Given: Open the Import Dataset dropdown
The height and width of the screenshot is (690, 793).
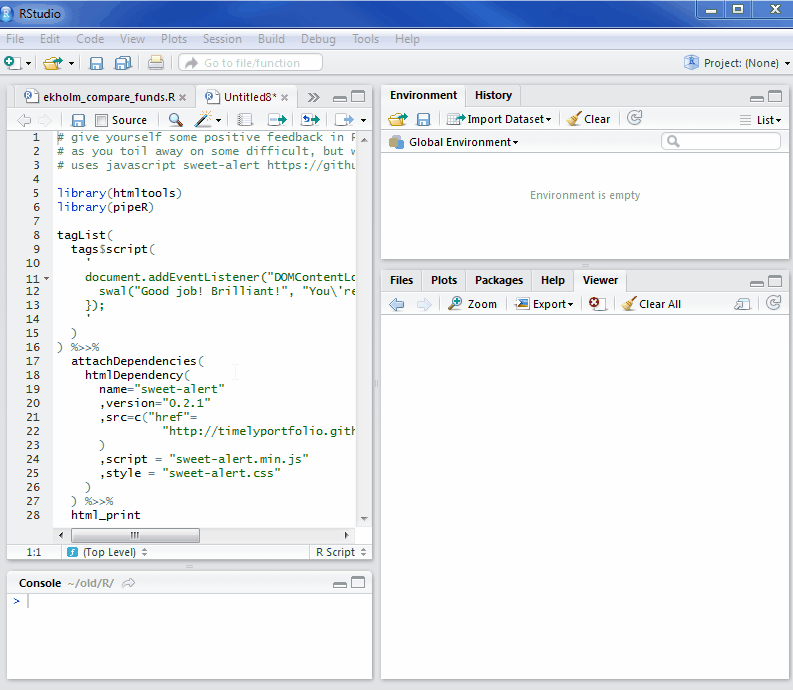Looking at the screenshot, I should tap(499, 119).
